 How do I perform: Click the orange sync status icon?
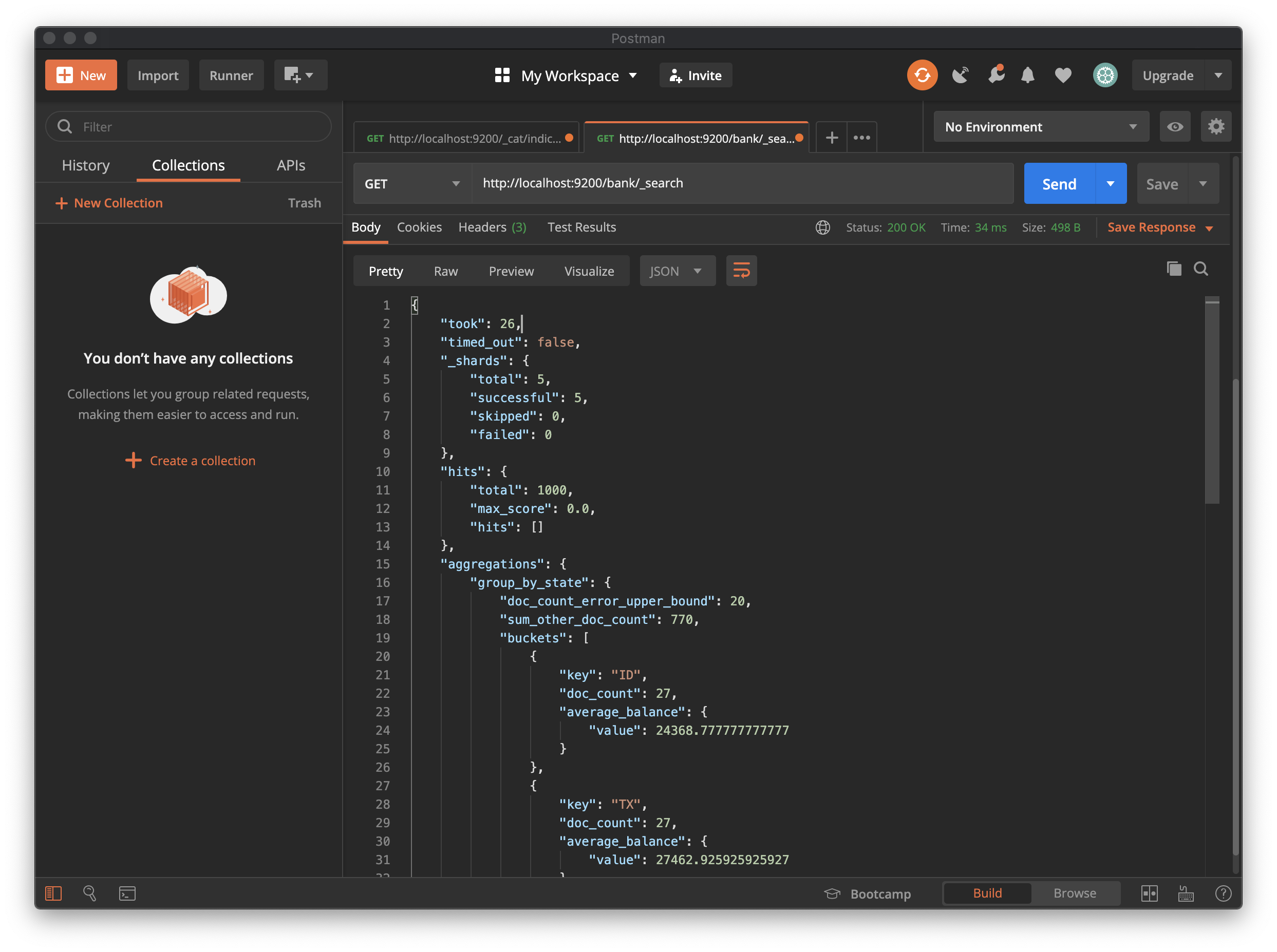tap(922, 75)
